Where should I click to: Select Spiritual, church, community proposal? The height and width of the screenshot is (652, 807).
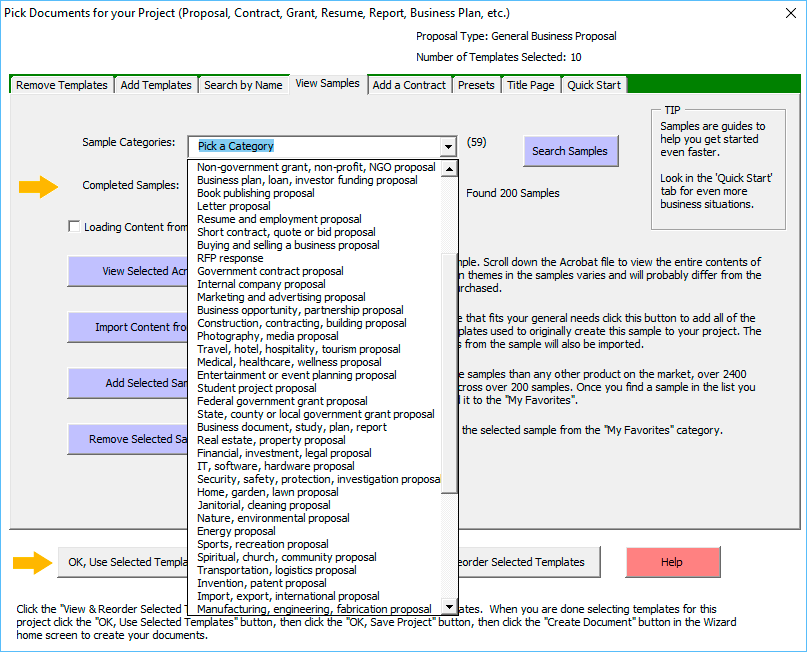click(315, 557)
